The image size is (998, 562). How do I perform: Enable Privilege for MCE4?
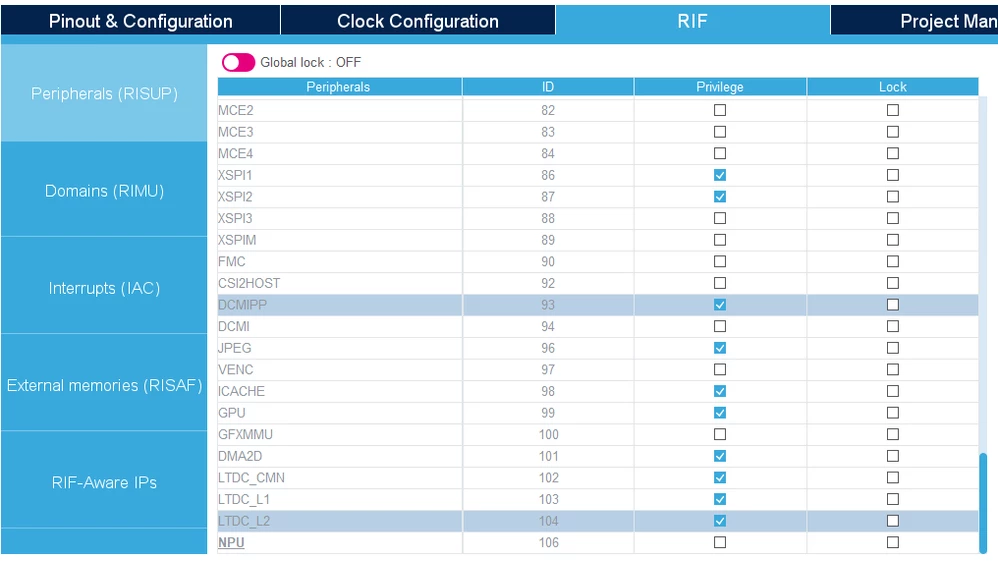point(720,153)
